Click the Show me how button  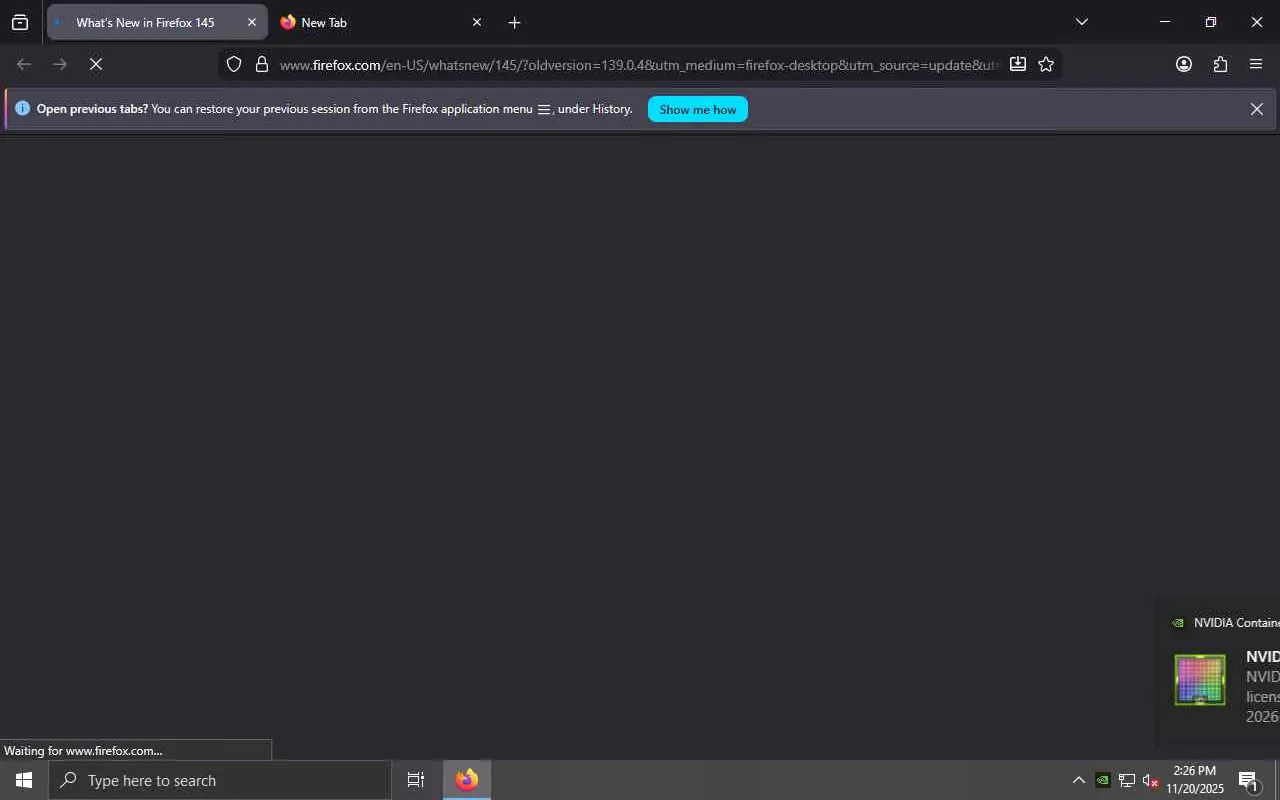coord(698,109)
